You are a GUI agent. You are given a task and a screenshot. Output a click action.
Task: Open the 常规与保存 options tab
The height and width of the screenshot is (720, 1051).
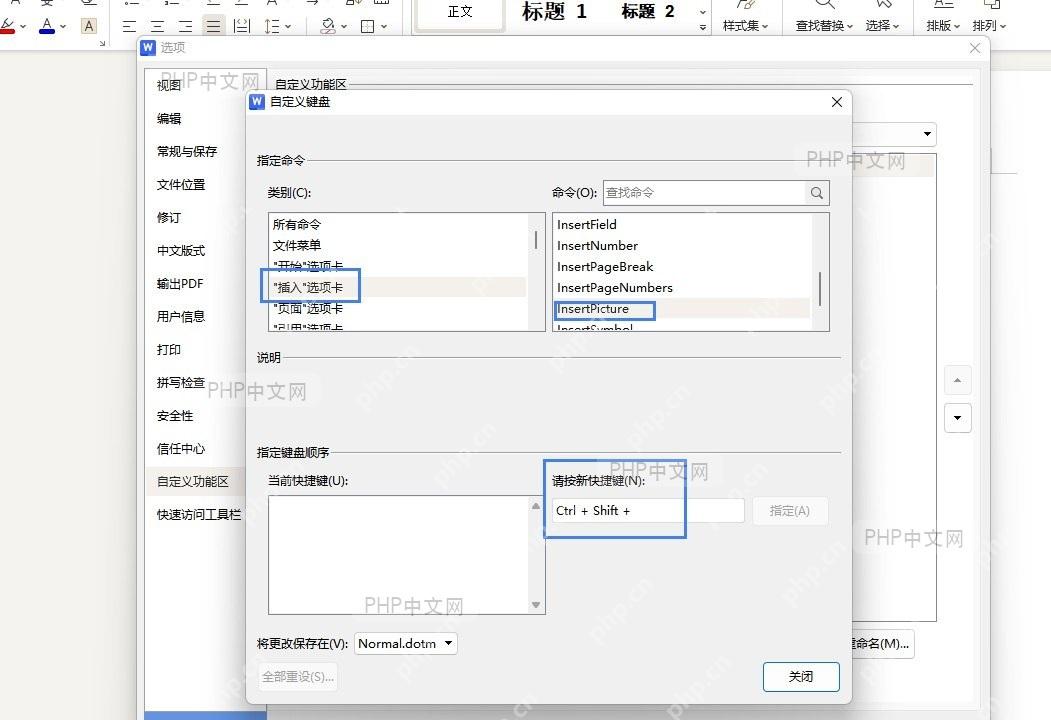coord(187,152)
